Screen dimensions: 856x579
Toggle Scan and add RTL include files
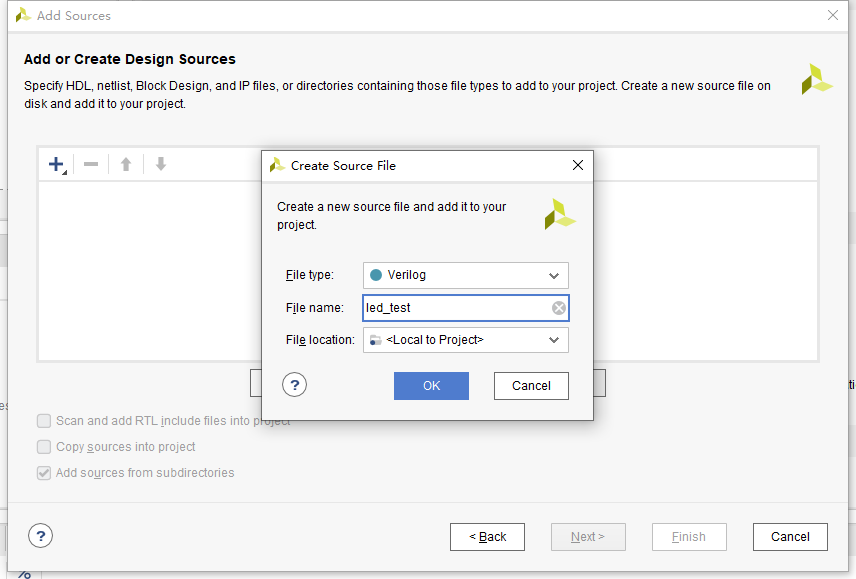[x=44, y=421]
